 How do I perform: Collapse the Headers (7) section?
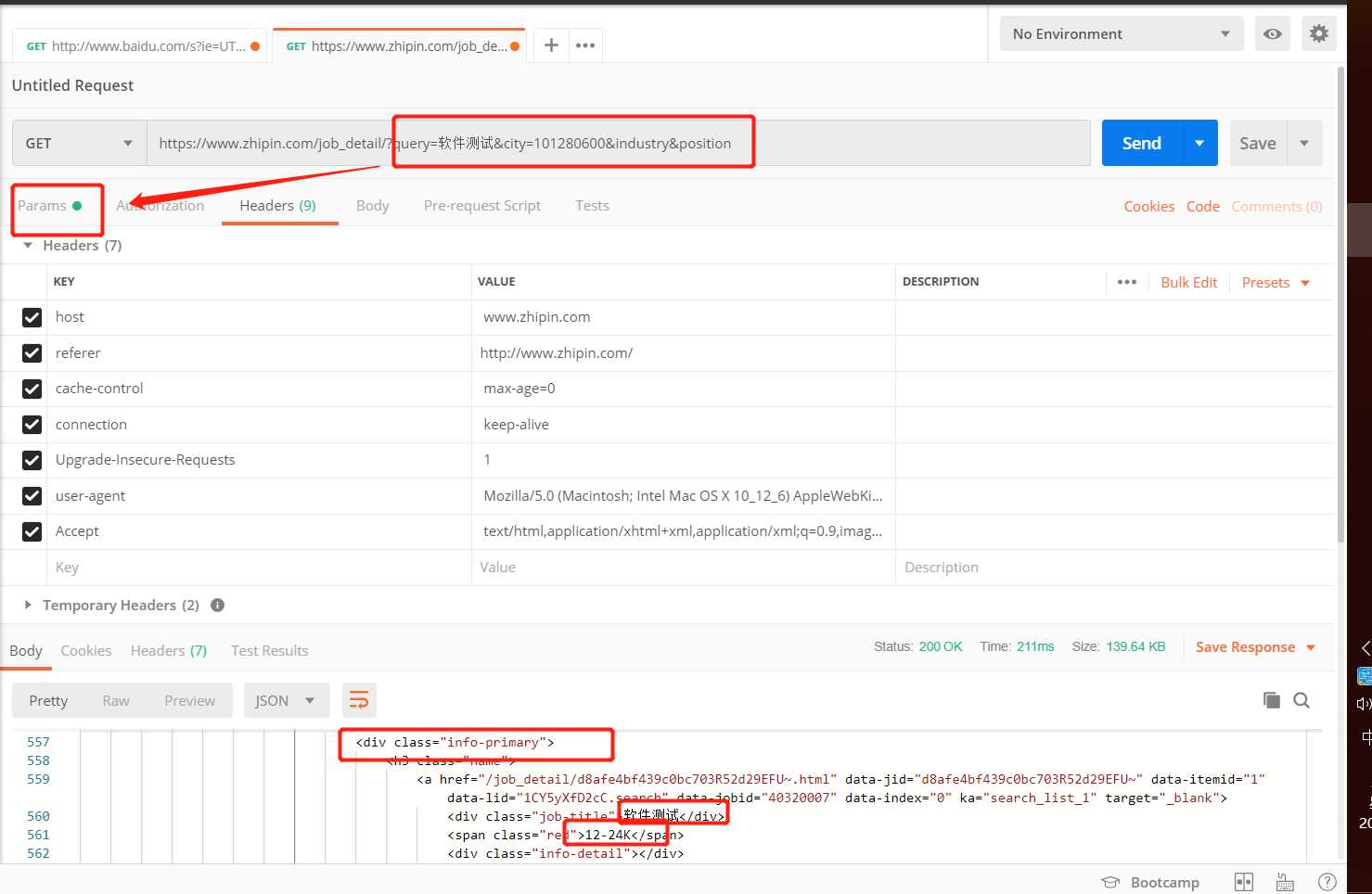pos(28,245)
